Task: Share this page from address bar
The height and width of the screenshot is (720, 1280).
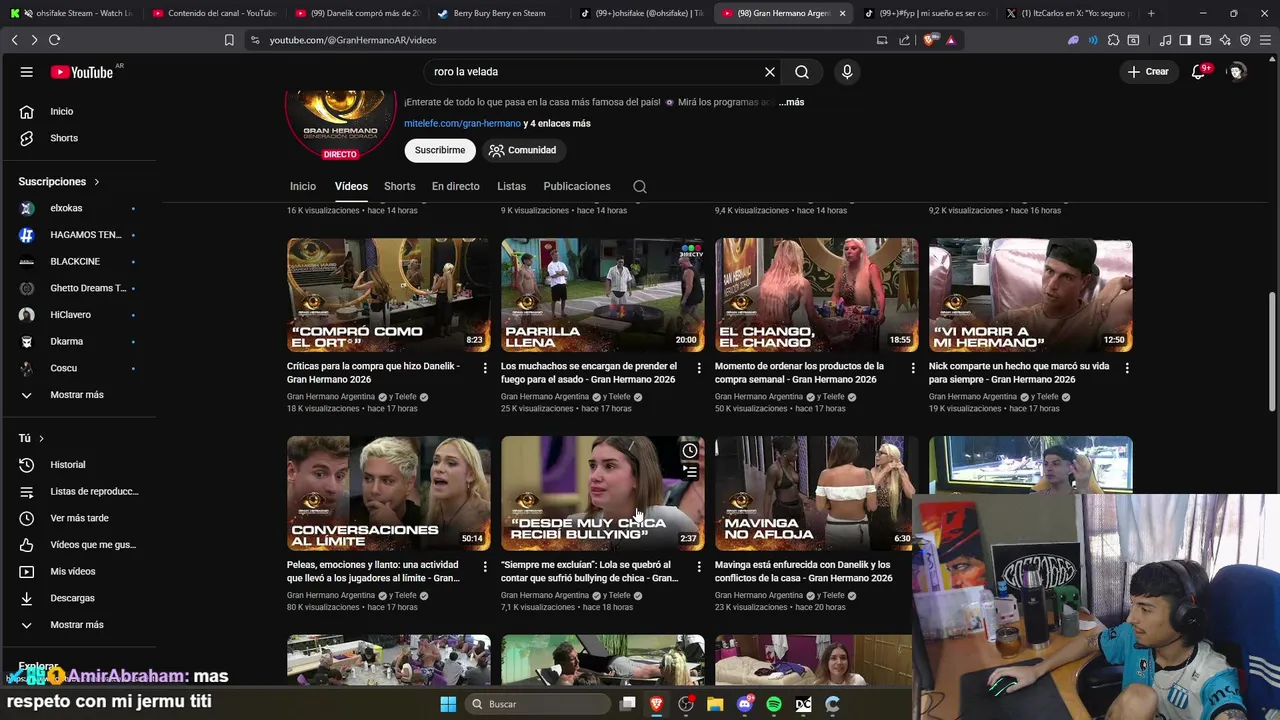Action: [x=905, y=40]
